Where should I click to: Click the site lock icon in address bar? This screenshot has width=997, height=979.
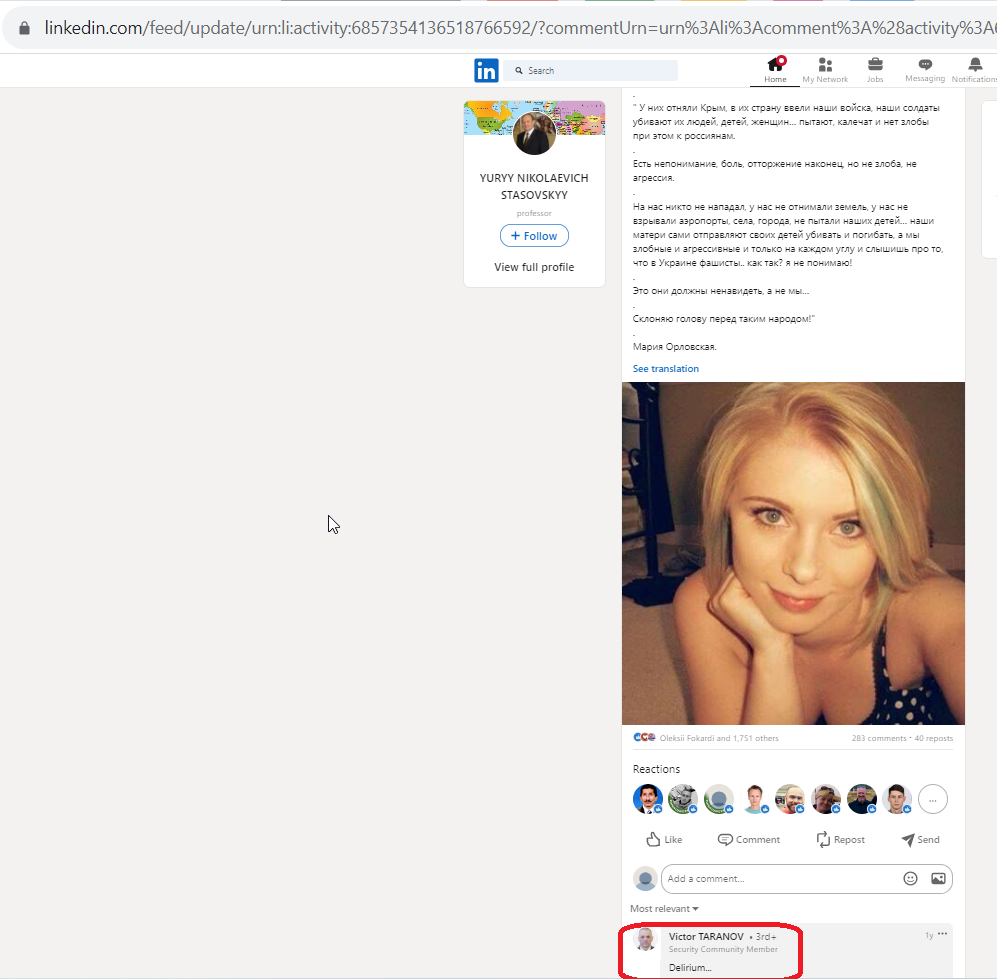24,28
